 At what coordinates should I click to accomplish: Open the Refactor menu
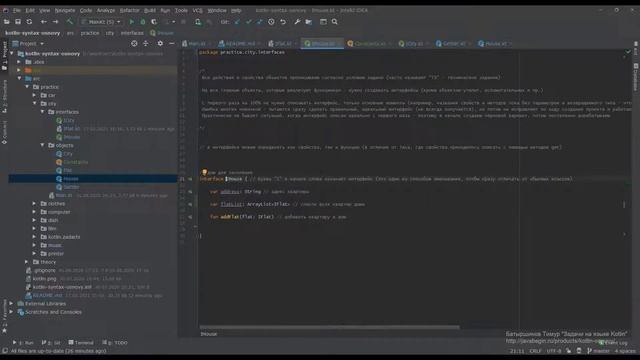(x=129, y=10)
